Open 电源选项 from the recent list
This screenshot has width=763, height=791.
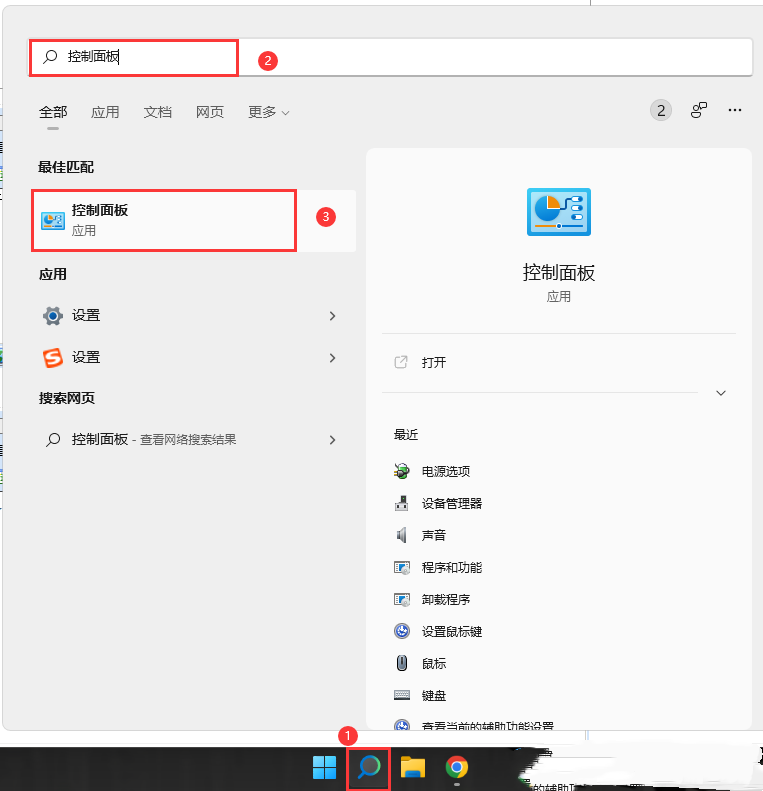coord(445,471)
